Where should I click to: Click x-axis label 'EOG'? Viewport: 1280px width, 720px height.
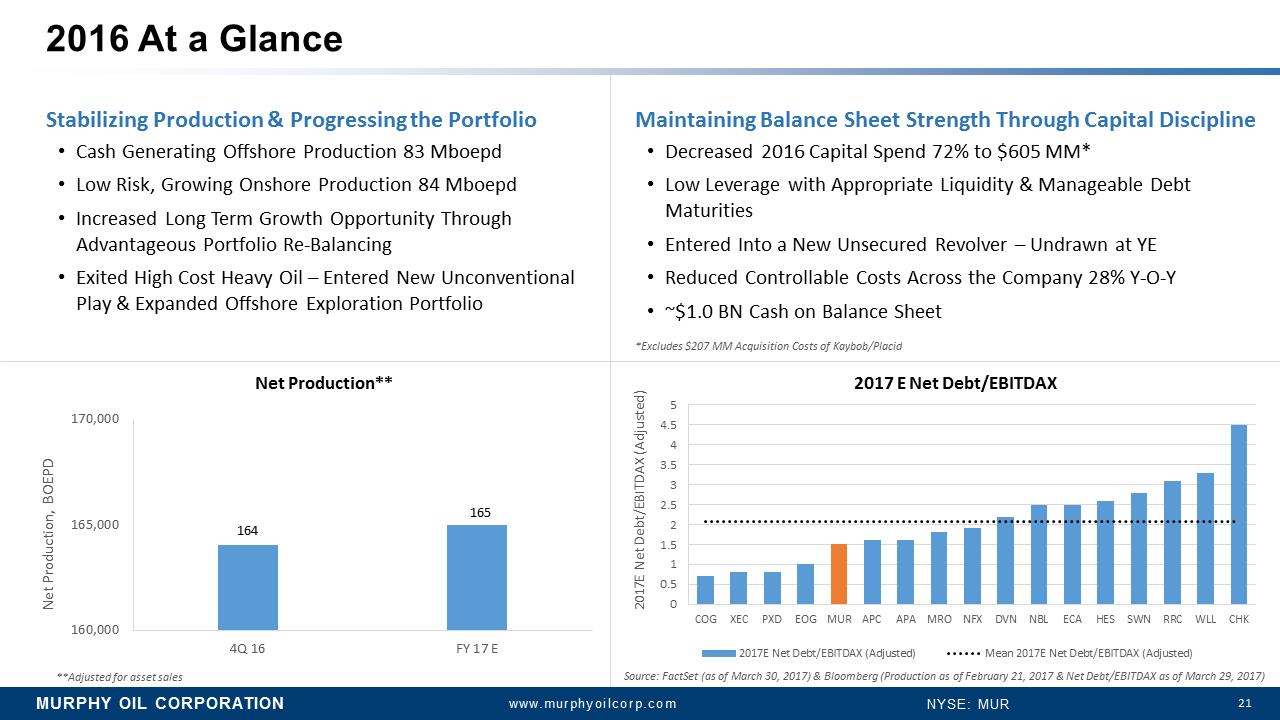(x=806, y=620)
